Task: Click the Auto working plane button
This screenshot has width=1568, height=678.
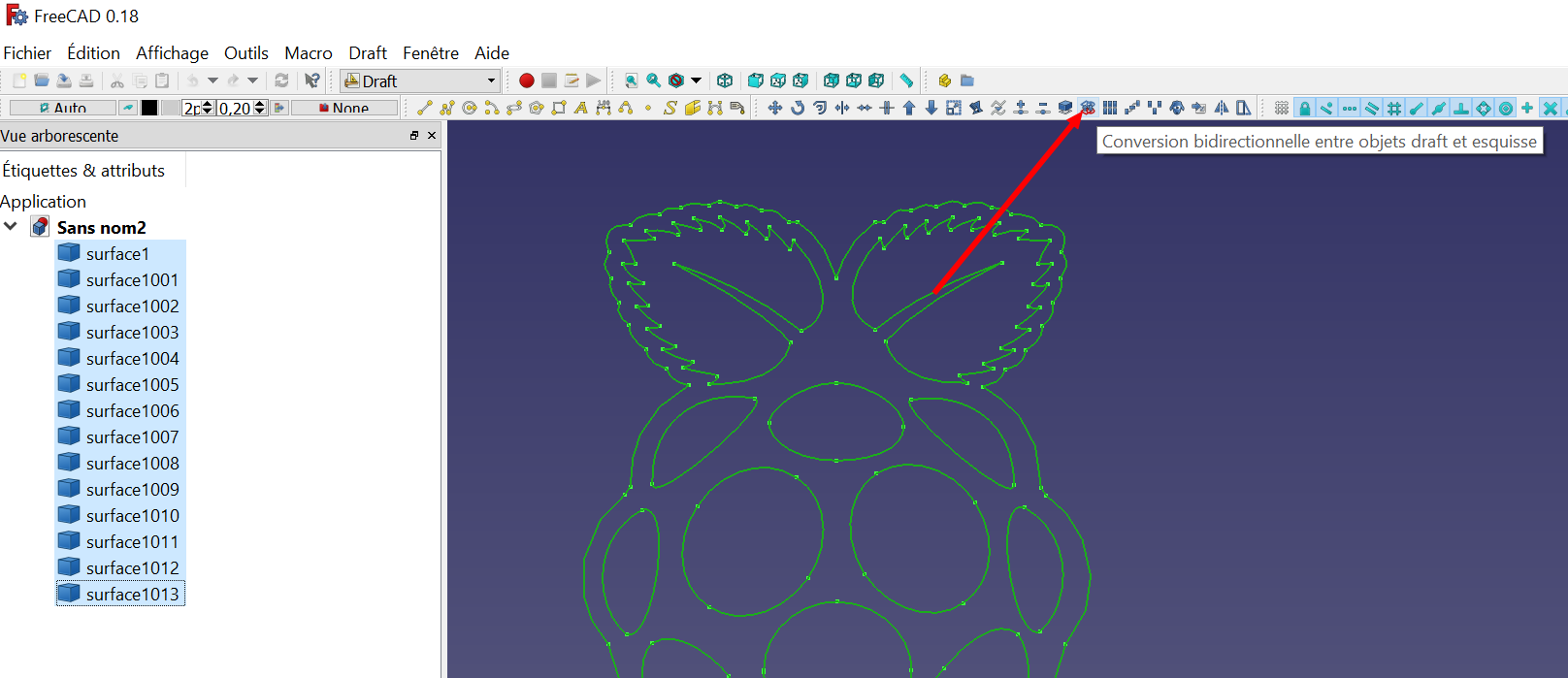Action: 63,108
